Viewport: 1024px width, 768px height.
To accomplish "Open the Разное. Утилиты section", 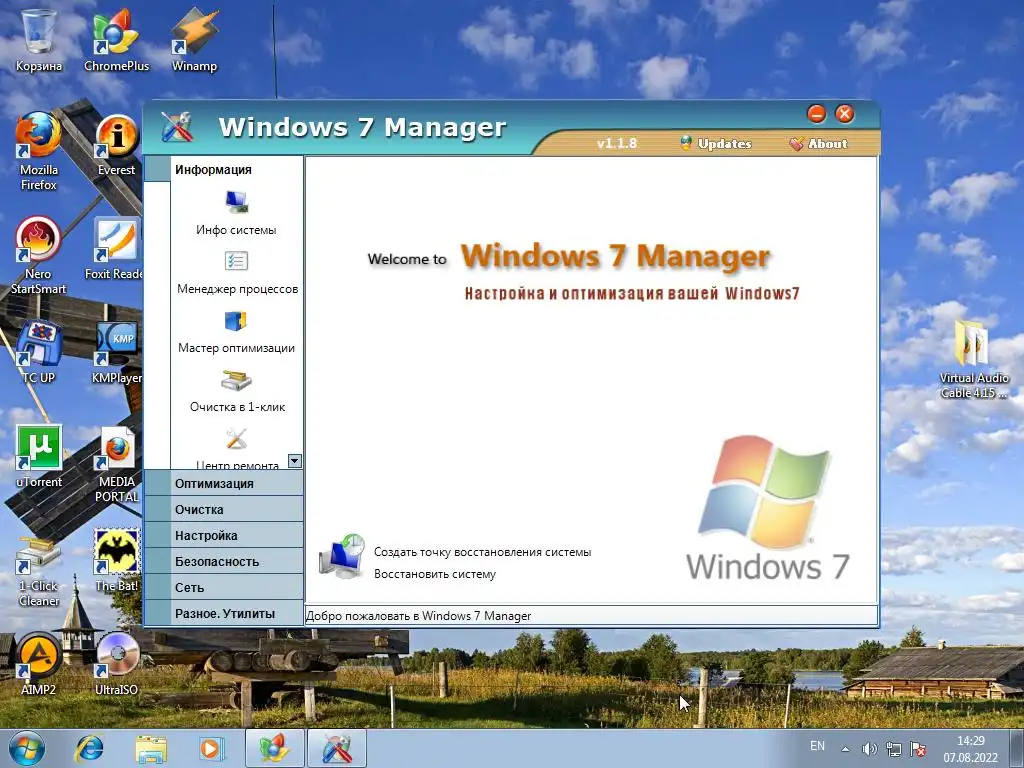I will point(223,614).
